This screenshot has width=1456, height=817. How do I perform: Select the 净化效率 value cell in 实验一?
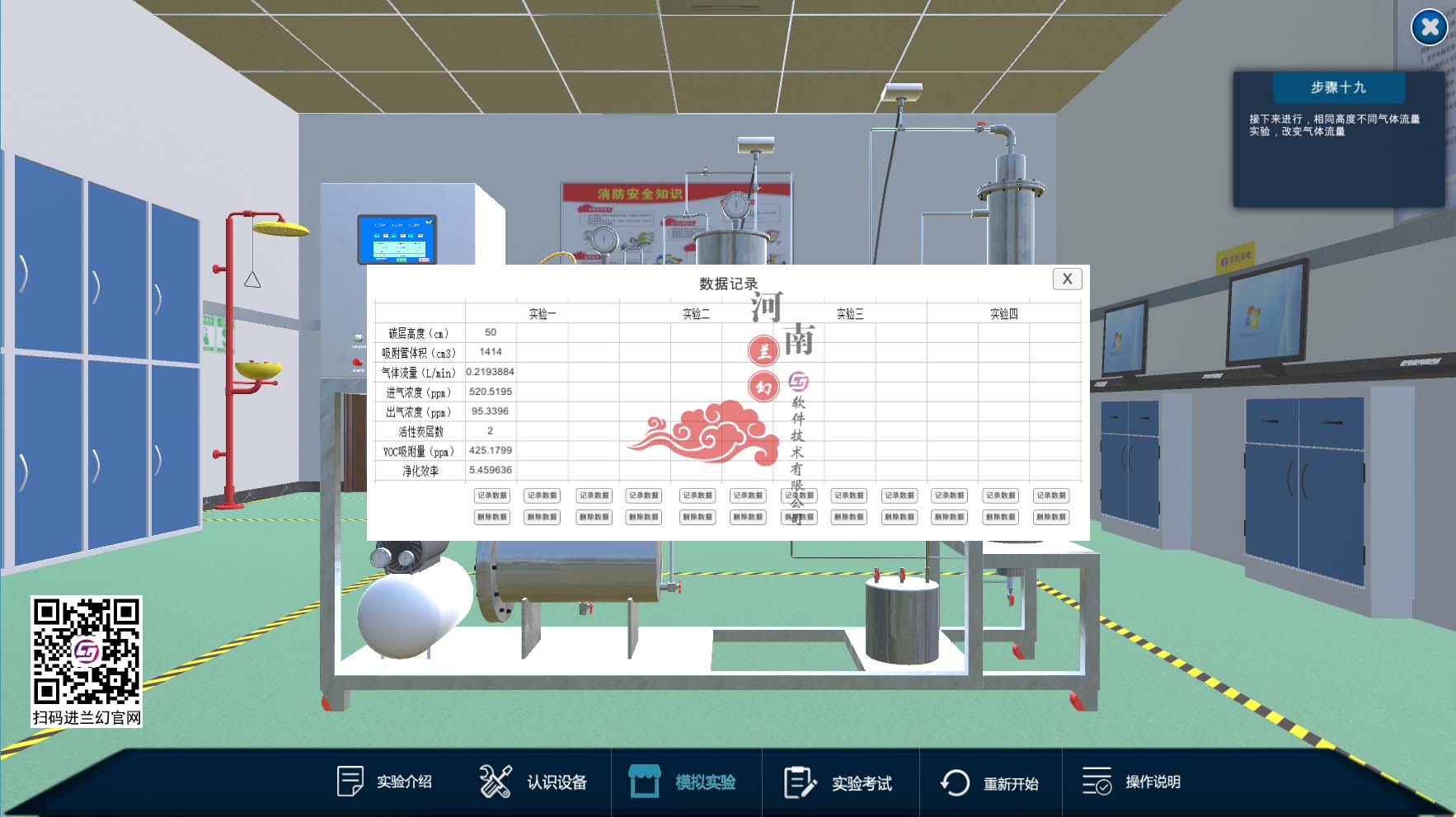point(491,470)
